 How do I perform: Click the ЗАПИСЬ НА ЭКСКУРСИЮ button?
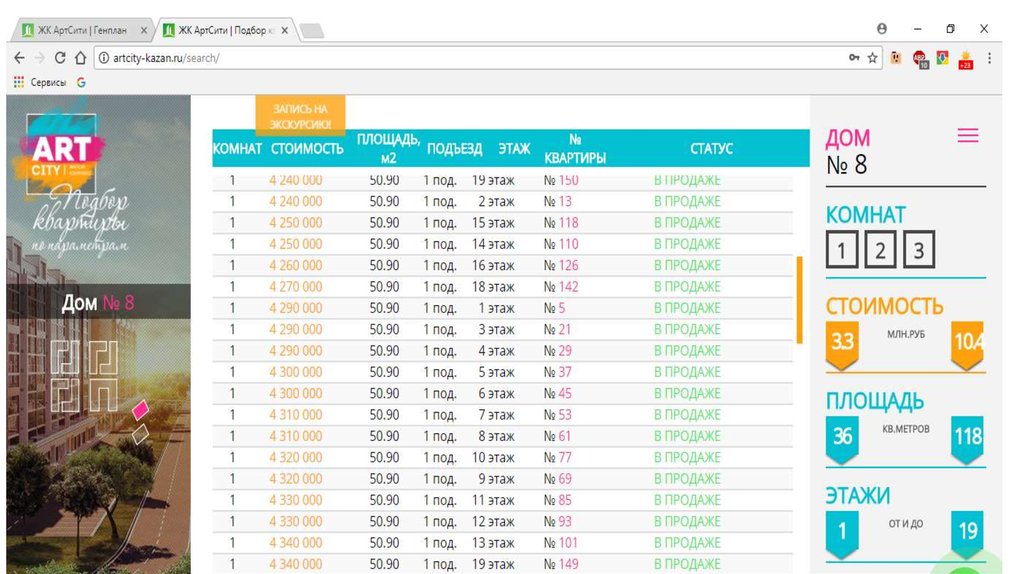point(299,116)
